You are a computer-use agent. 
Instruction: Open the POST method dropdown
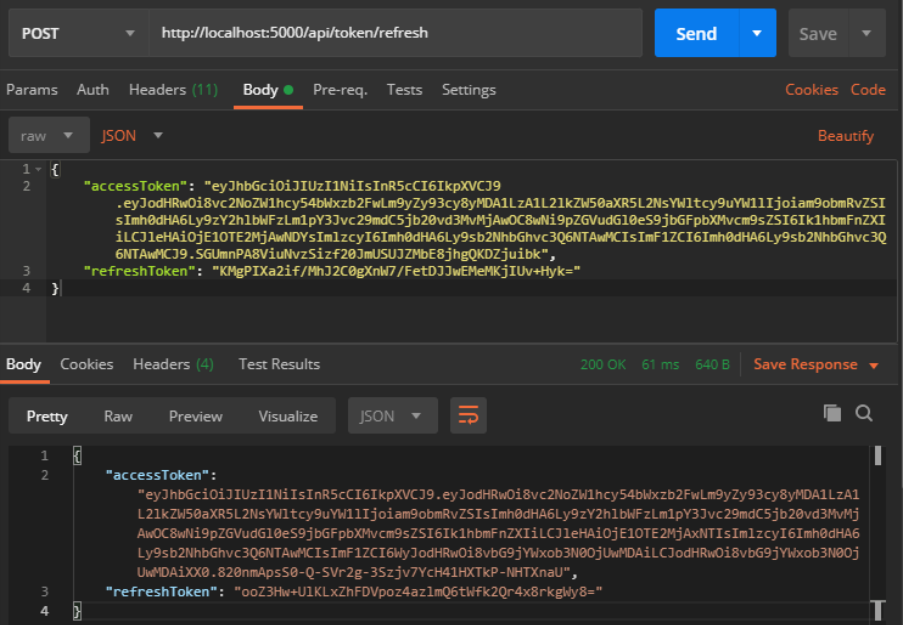[x=75, y=33]
